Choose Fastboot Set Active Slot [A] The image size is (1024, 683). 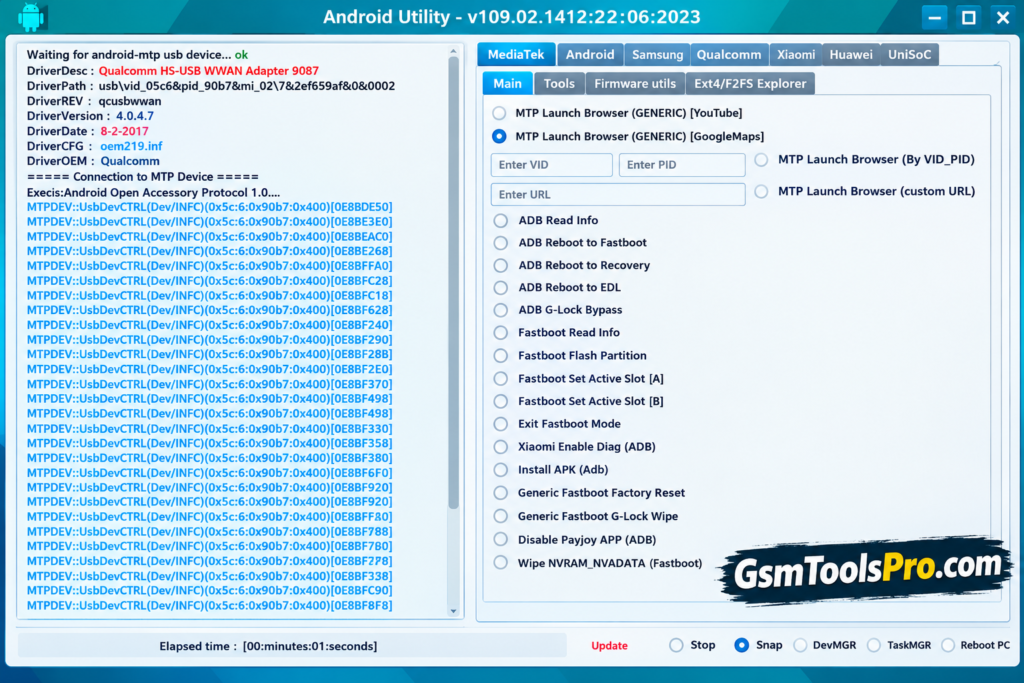pos(501,379)
